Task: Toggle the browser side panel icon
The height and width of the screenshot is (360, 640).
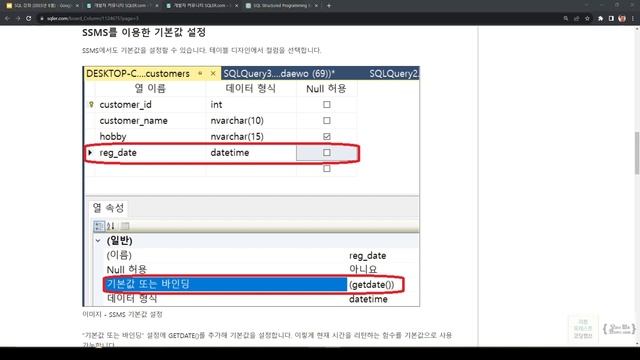Action: coord(611,18)
